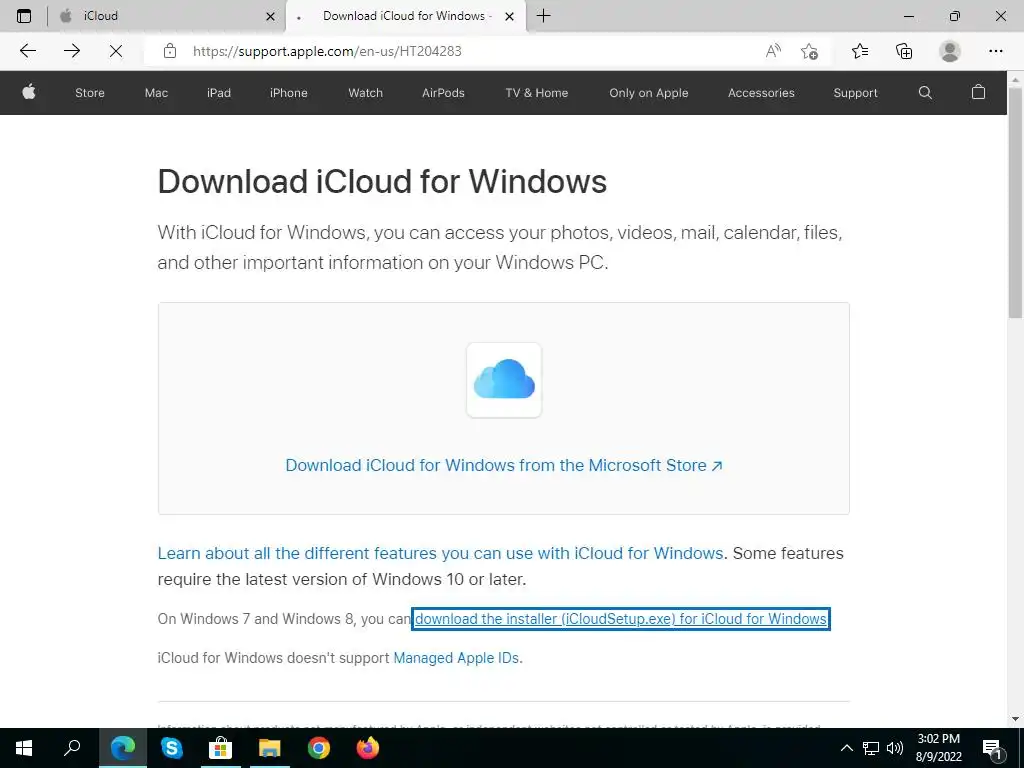
Task: Open the iPad menu item
Action: [219, 93]
